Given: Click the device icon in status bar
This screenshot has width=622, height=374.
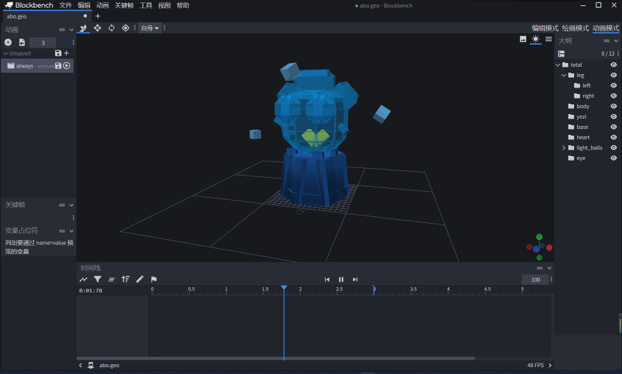Looking at the screenshot, I should click(91, 365).
